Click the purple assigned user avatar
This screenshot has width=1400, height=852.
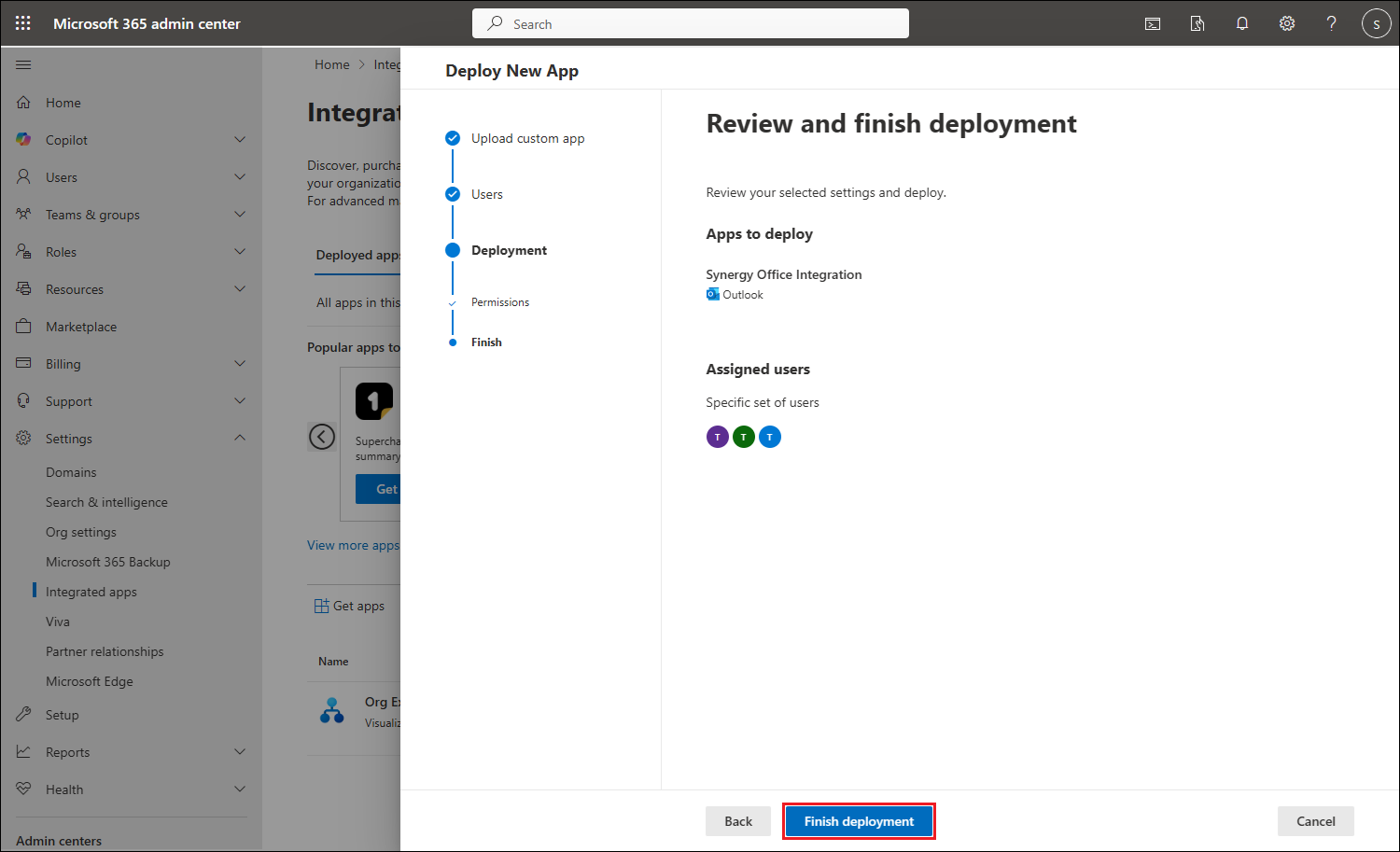pos(717,437)
